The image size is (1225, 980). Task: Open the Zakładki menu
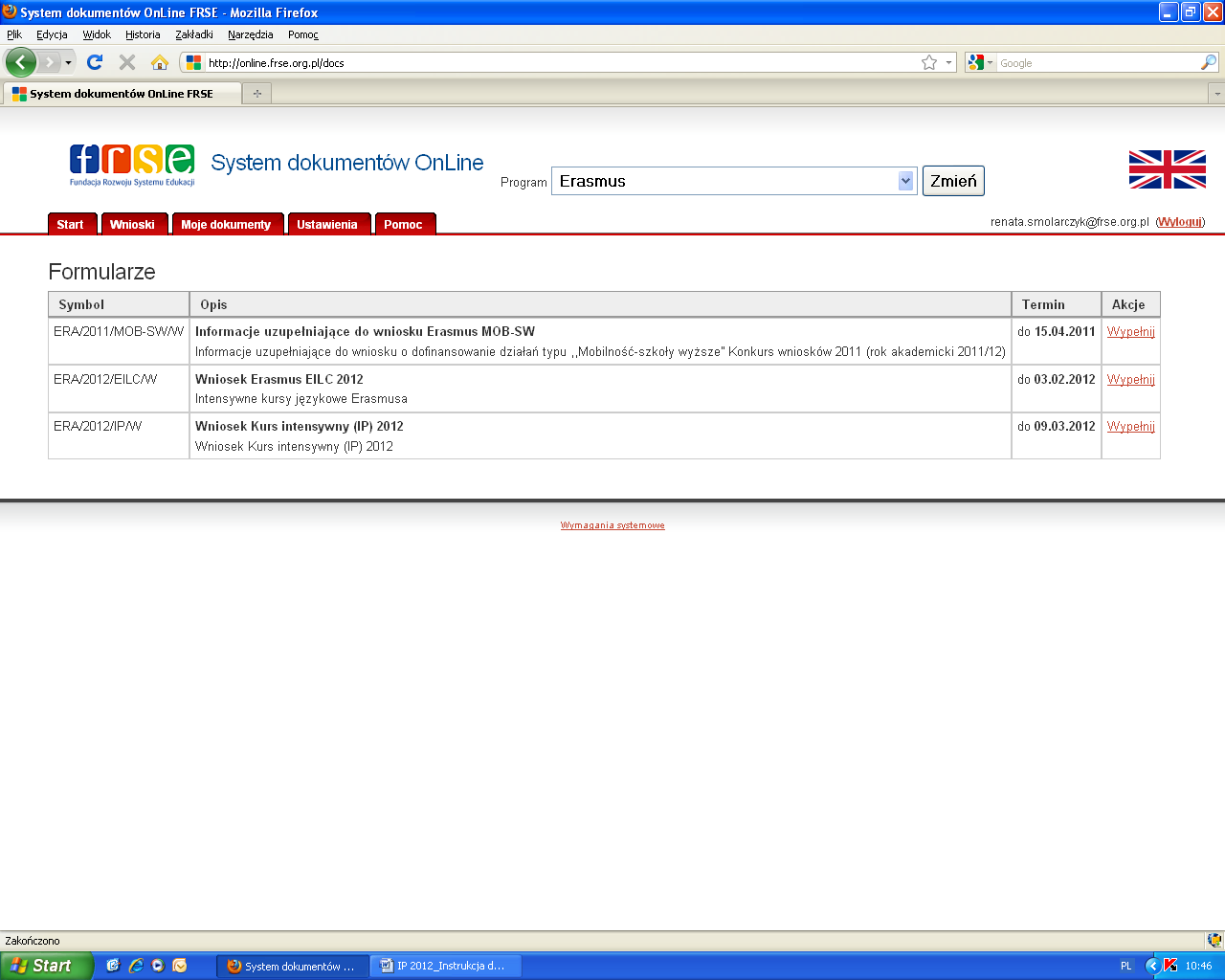[x=194, y=34]
